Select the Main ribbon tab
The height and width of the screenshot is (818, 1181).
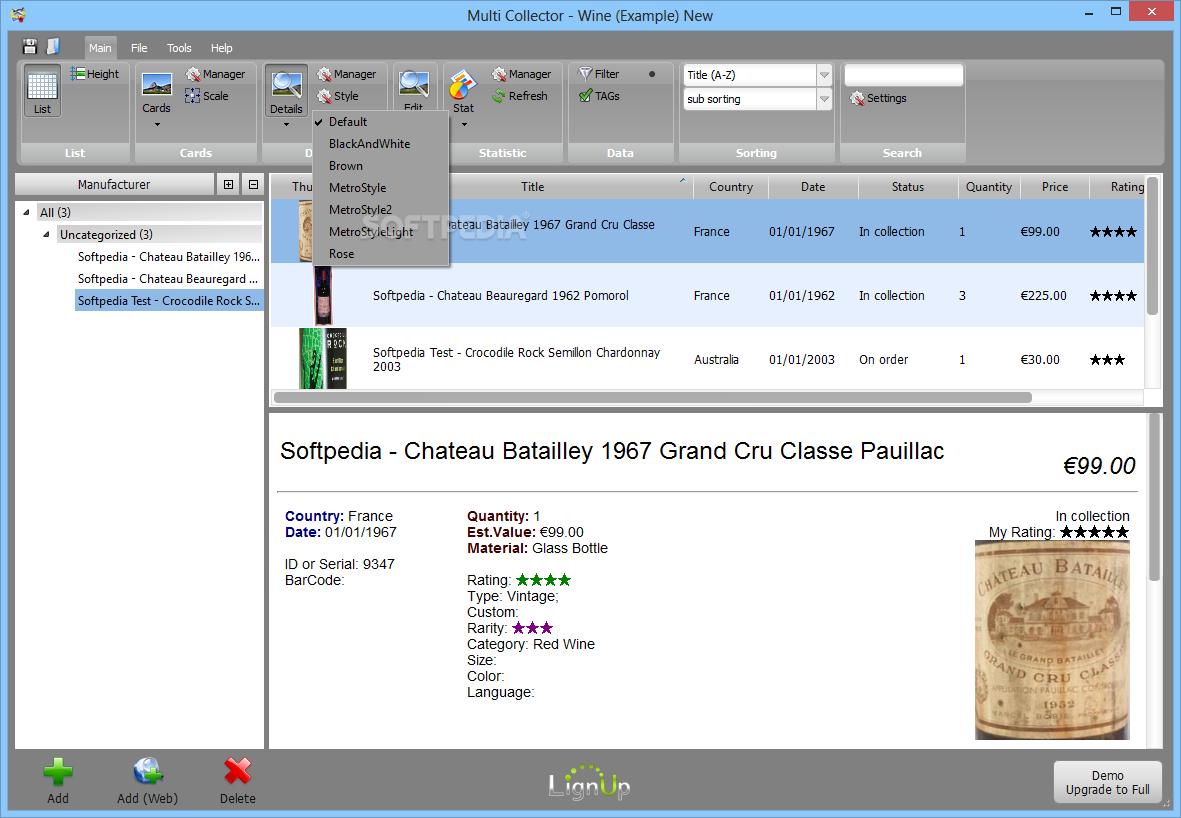pos(100,47)
